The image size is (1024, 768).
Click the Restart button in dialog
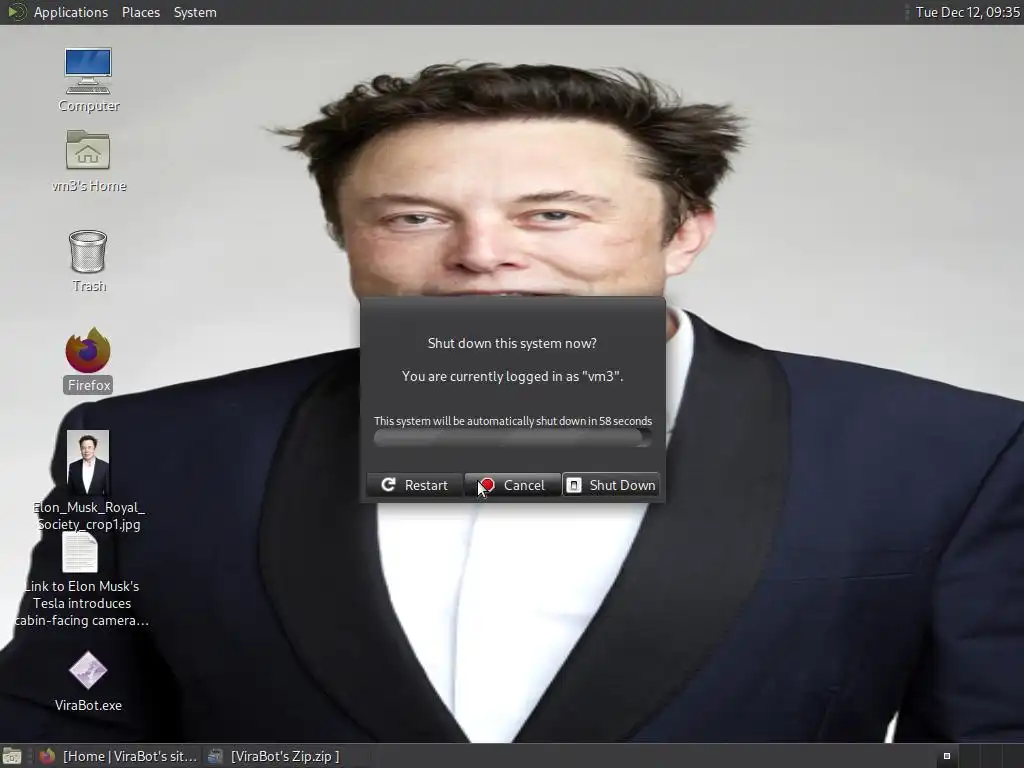415,485
